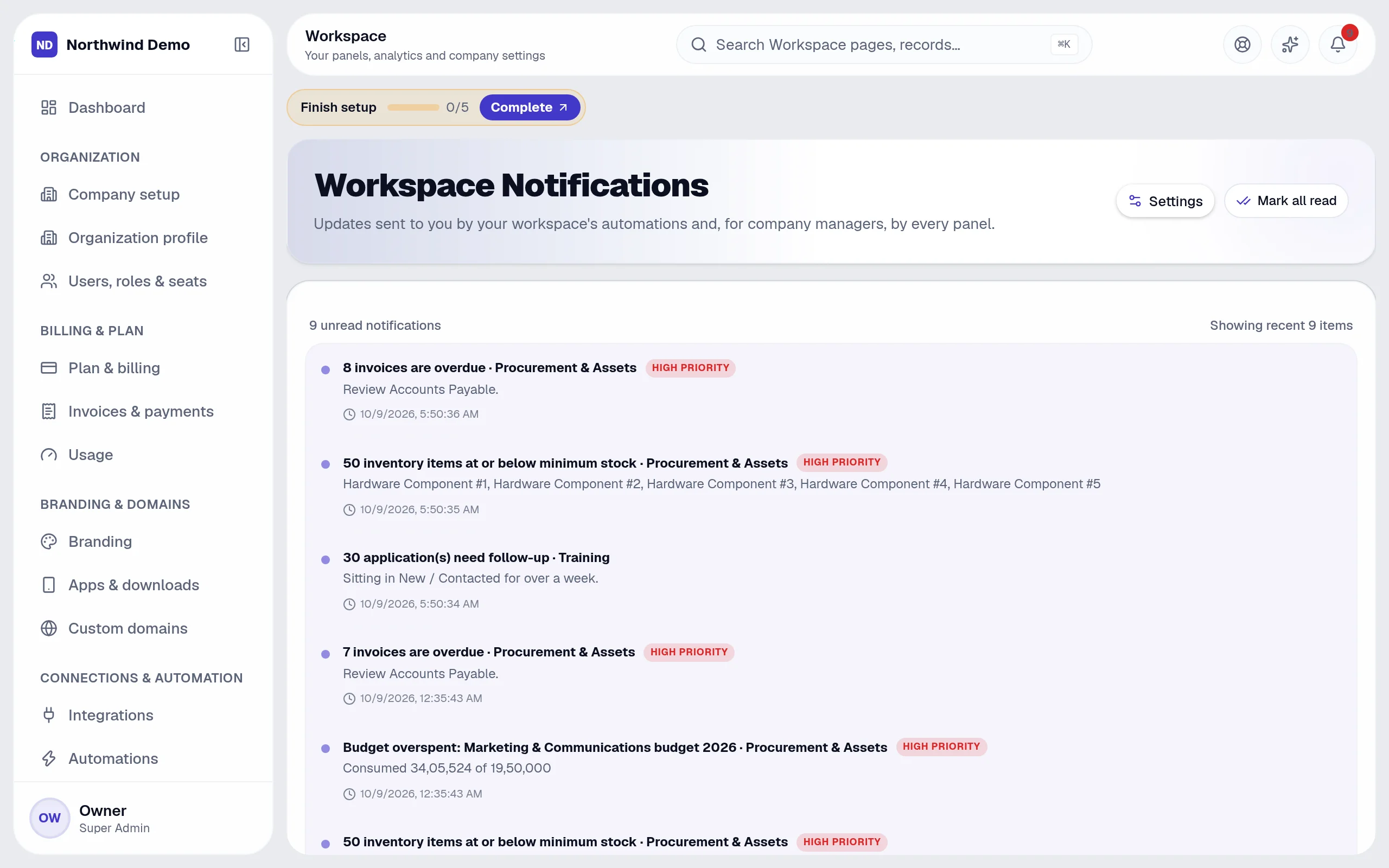Open the "30 application(s) need follow-up" notification
1389x868 pixels.
click(831, 580)
